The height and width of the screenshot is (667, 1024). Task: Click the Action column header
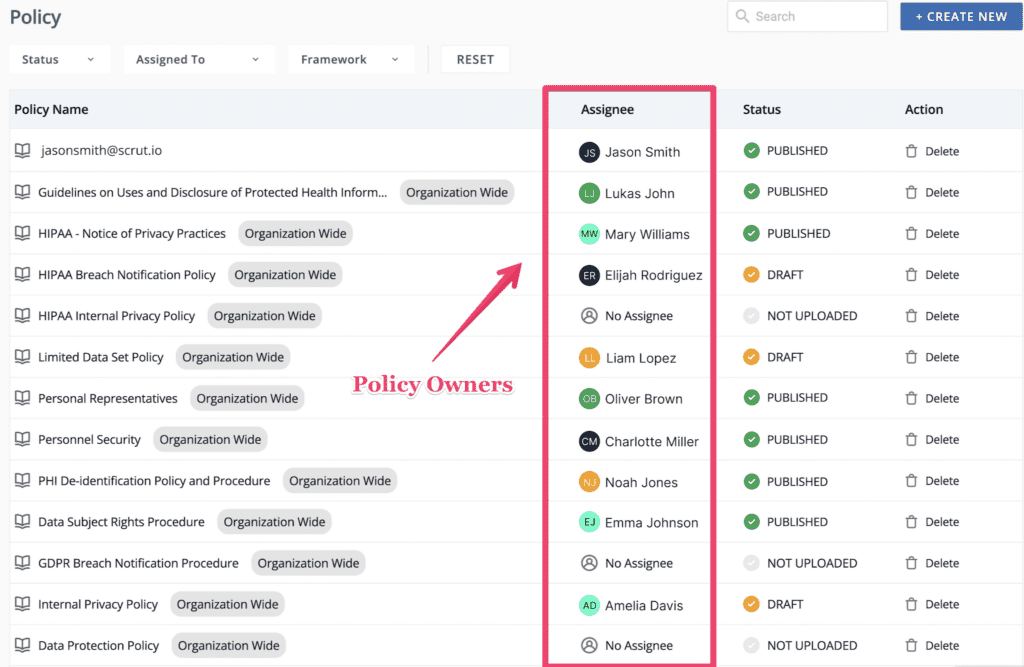tap(923, 109)
